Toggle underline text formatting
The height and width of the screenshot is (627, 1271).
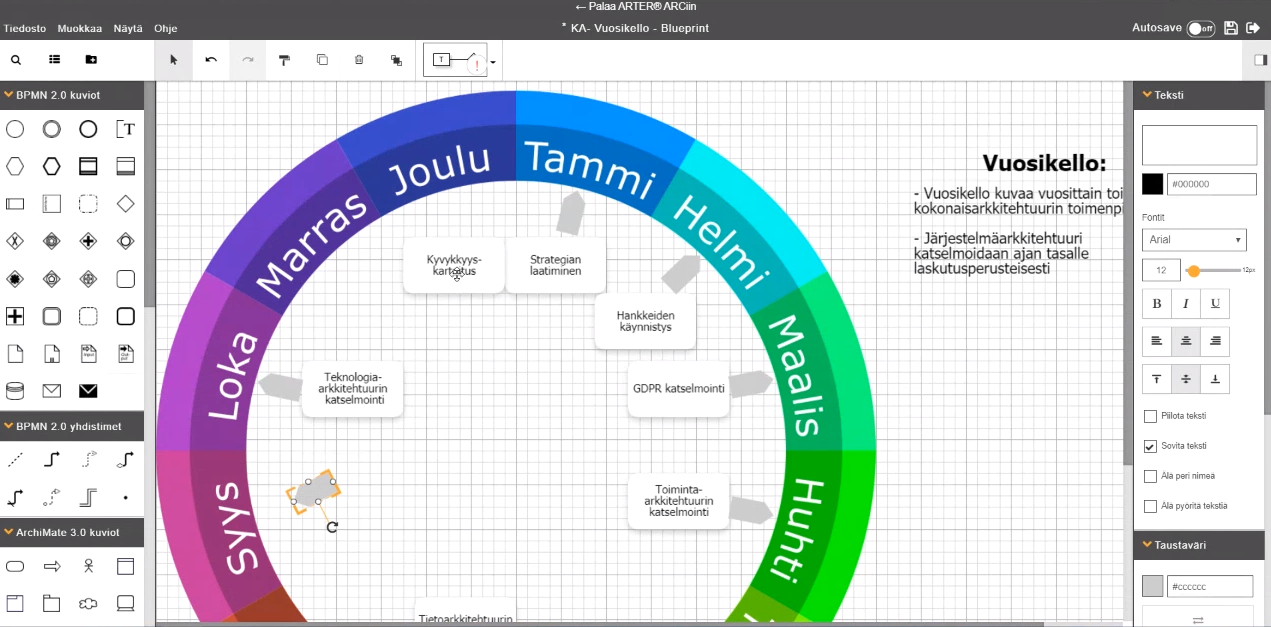pos(1215,303)
